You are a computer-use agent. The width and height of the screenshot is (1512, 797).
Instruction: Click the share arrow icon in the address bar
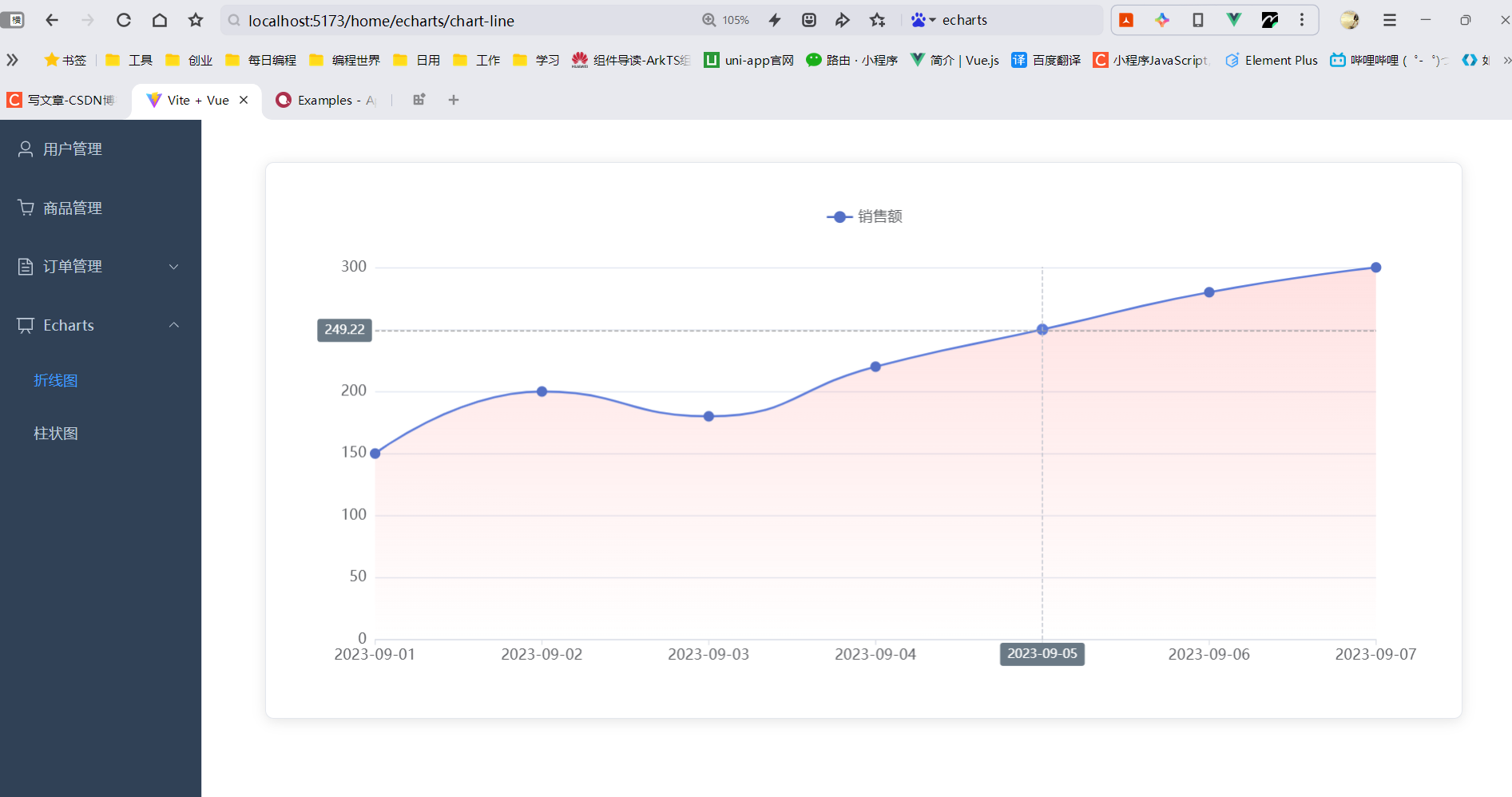pyautogui.click(x=843, y=20)
